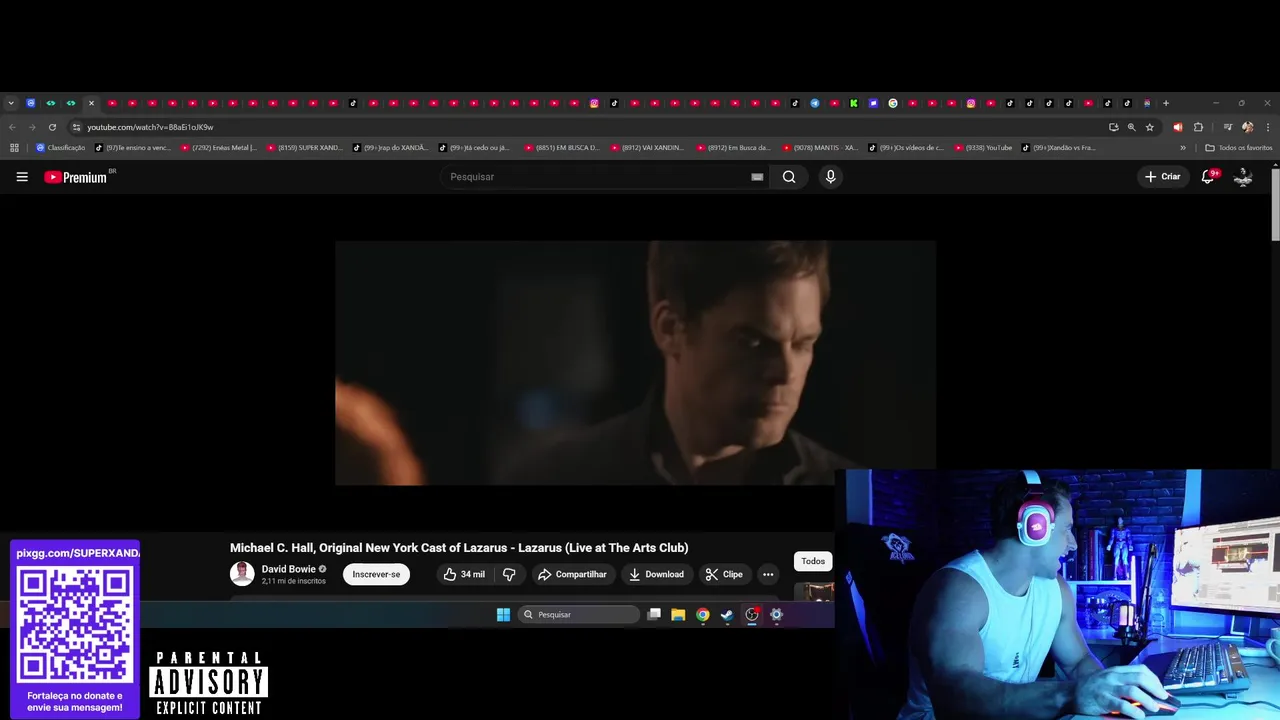Switch to the Google tab
Screen dimensions: 1280x720
pos(893,103)
